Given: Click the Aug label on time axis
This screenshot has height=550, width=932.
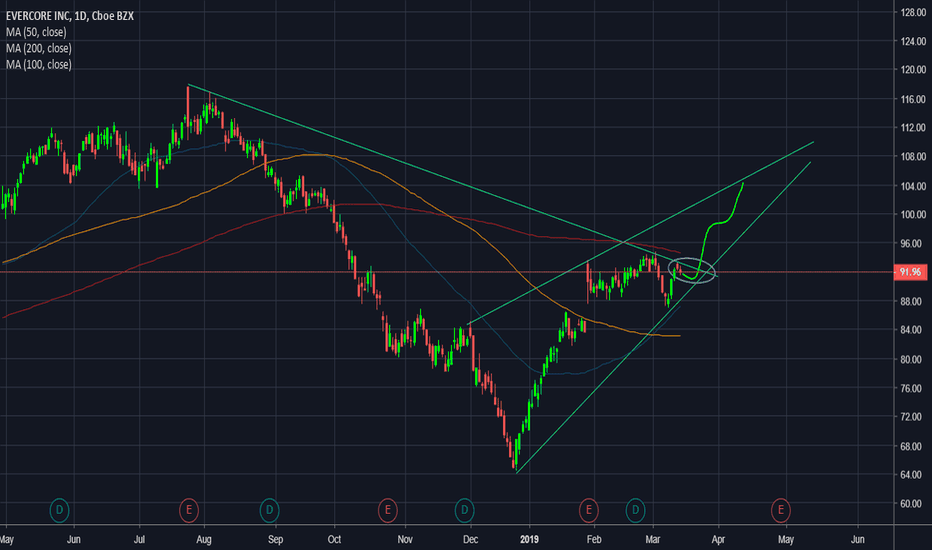Looking at the screenshot, I should [204, 539].
